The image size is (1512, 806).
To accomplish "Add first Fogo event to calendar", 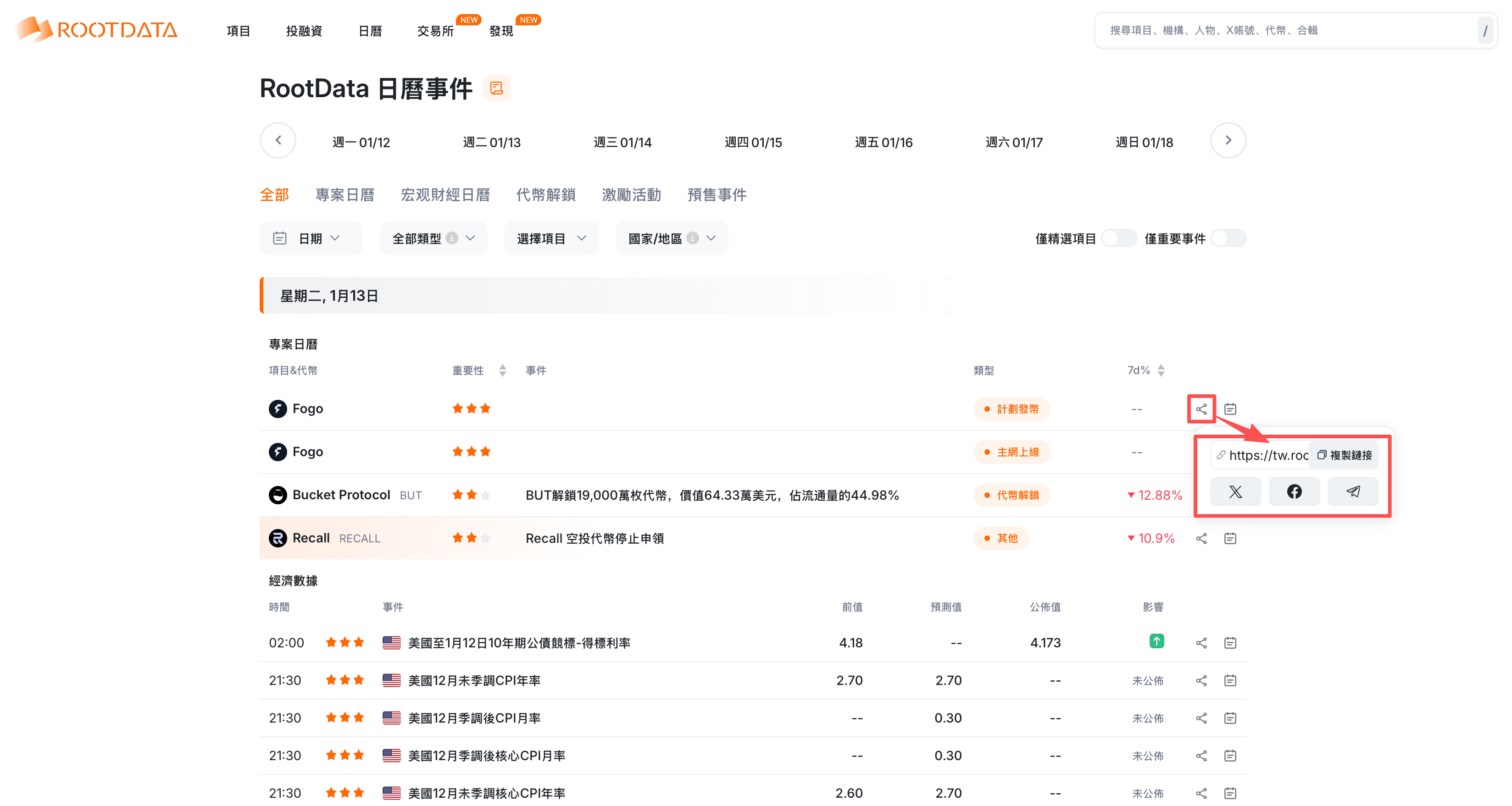I will 1230,409.
